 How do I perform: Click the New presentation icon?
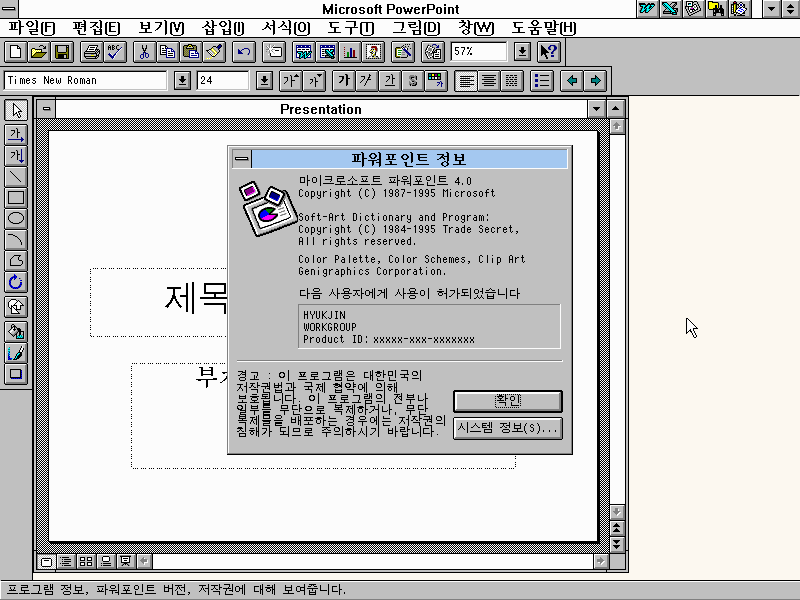click(x=16, y=52)
